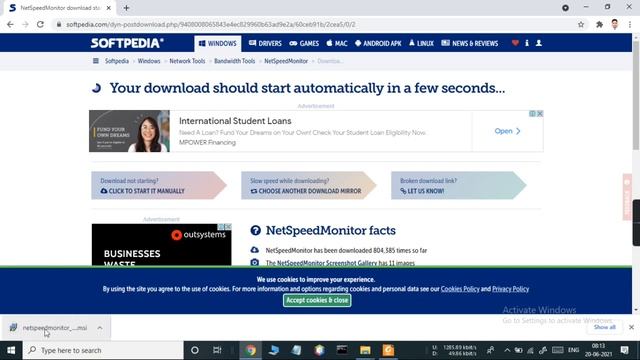This screenshot has height=360, width=640.
Task: Open the Mac section
Action: tap(337, 43)
